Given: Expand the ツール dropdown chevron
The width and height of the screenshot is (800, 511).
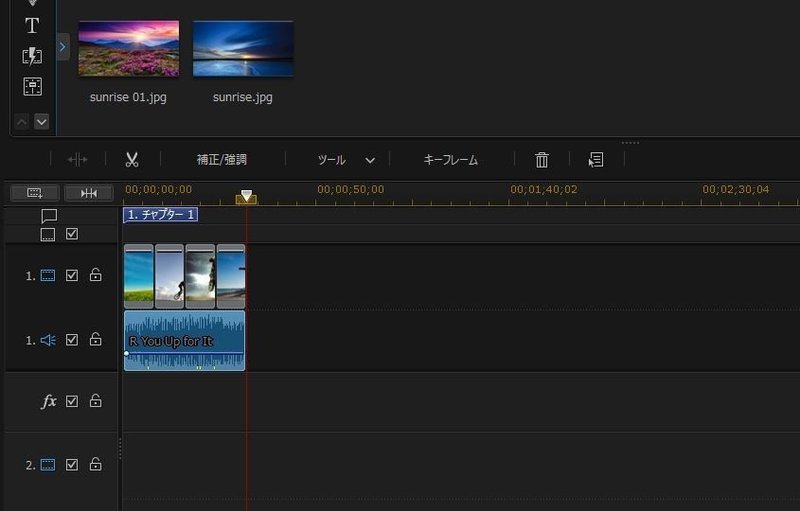Looking at the screenshot, I should click(x=370, y=161).
